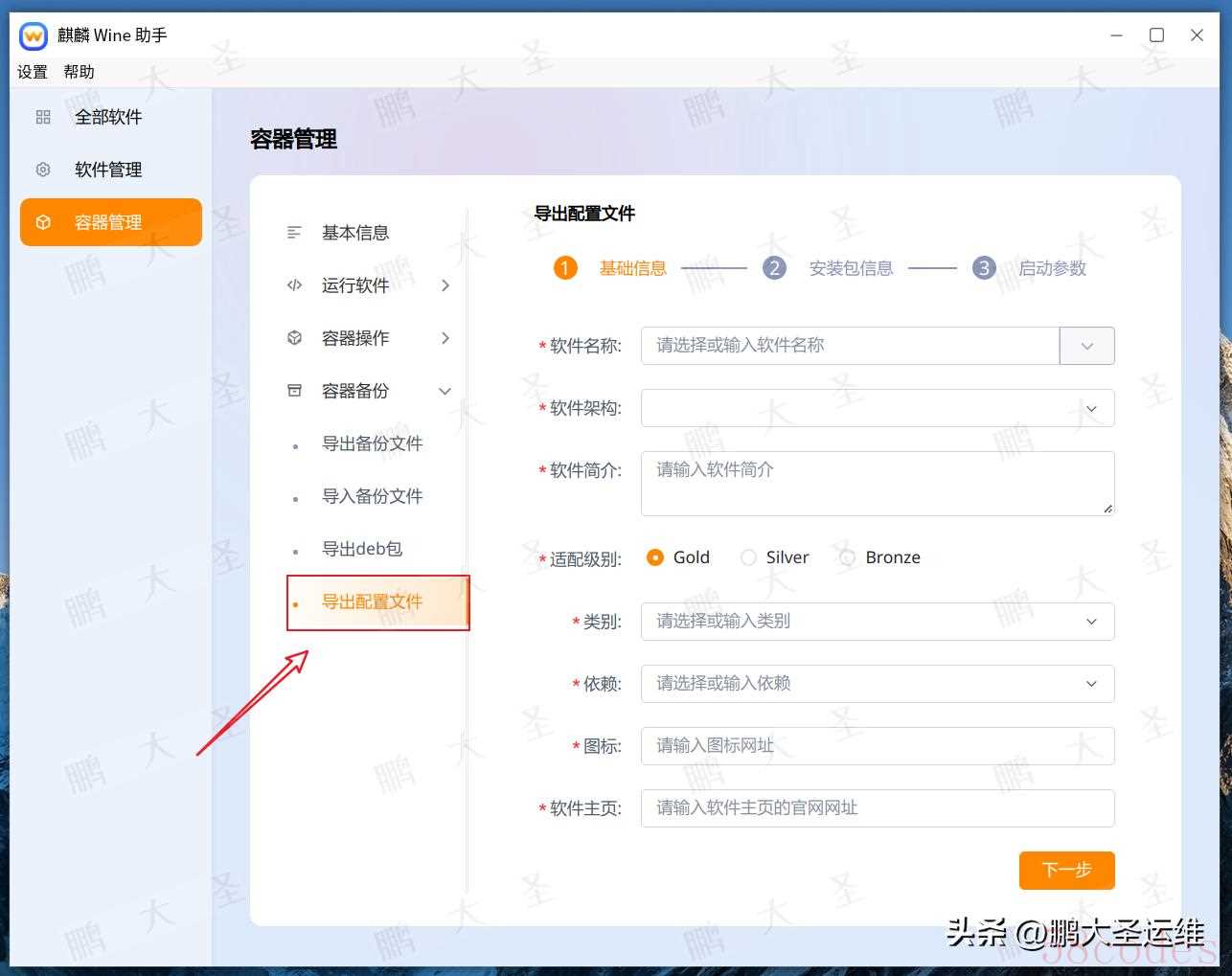
Task: Click the 软件主页 input field
Action: tap(877, 808)
